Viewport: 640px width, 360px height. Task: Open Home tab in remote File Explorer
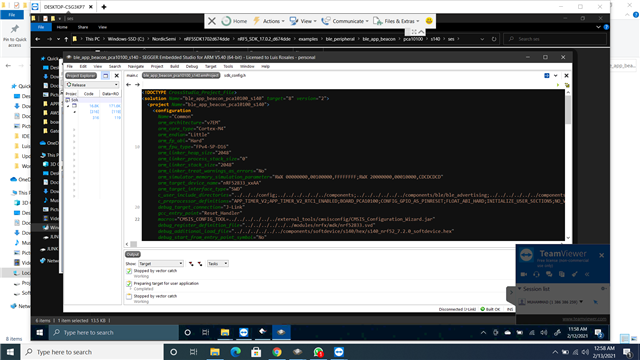pos(62,27)
